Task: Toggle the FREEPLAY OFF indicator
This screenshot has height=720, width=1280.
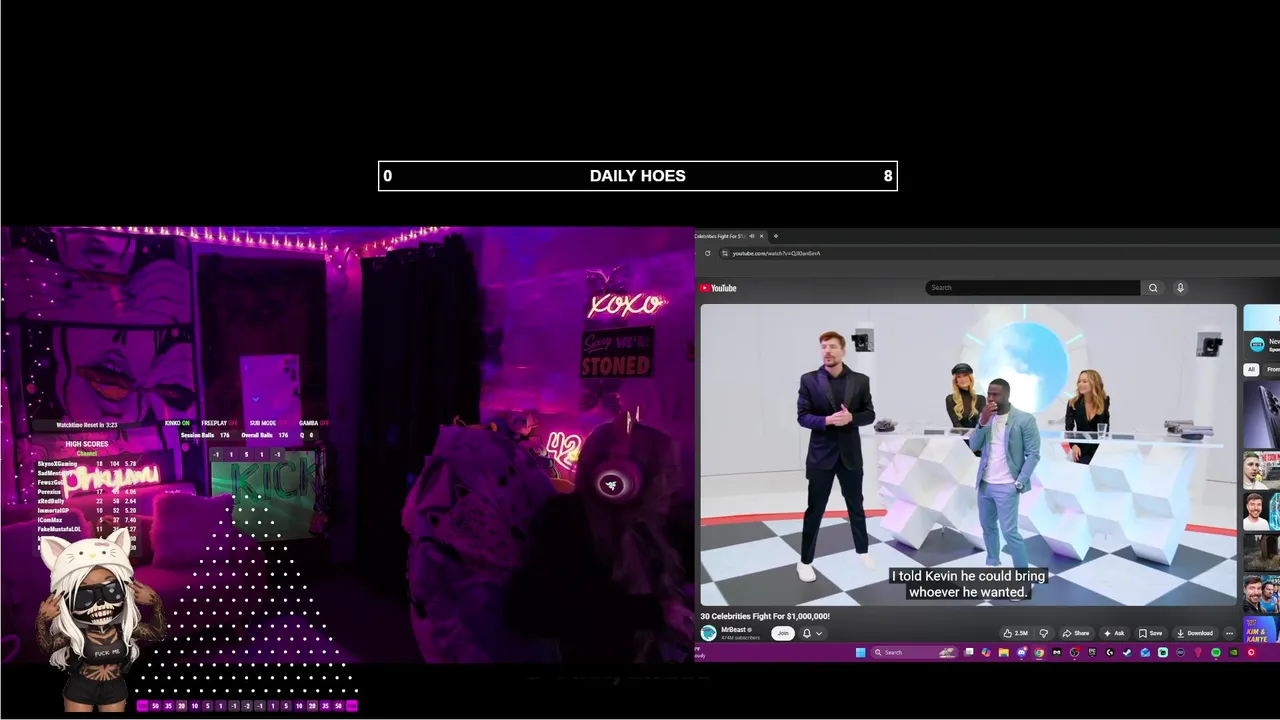Action: tap(219, 423)
